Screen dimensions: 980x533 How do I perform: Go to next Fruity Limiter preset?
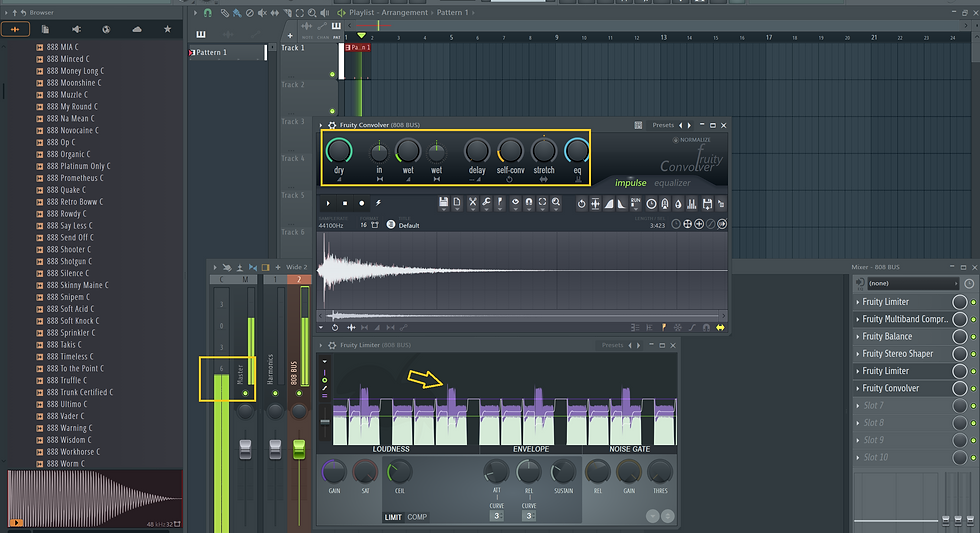638,345
